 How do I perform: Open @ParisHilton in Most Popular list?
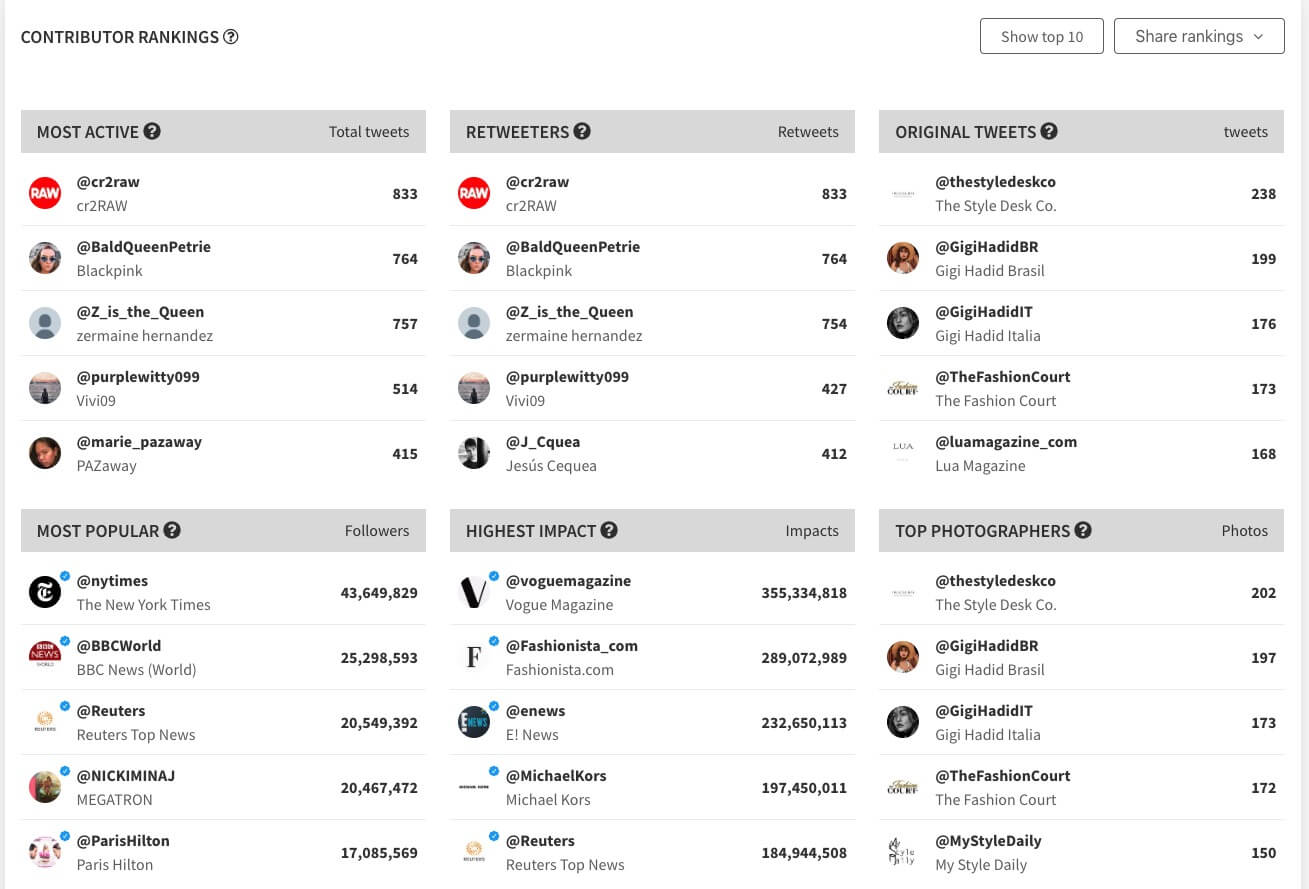[x=122, y=840]
